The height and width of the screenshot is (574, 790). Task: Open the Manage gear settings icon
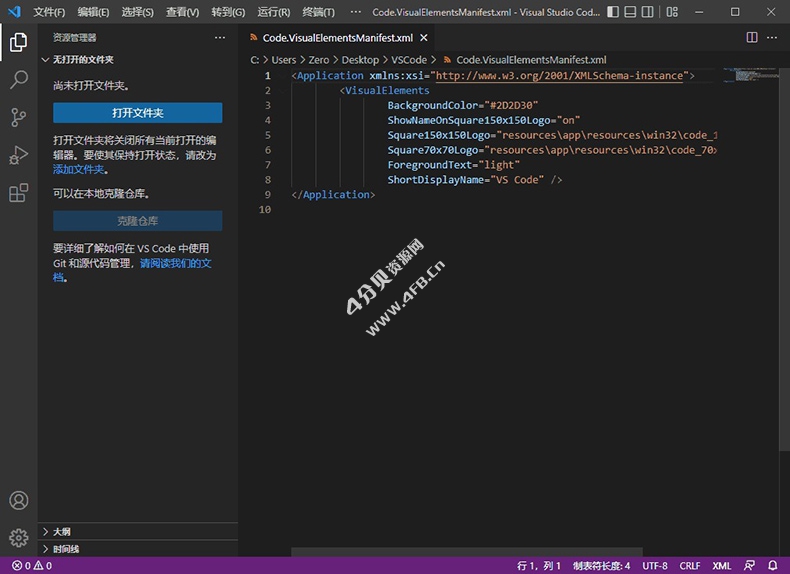click(x=19, y=538)
